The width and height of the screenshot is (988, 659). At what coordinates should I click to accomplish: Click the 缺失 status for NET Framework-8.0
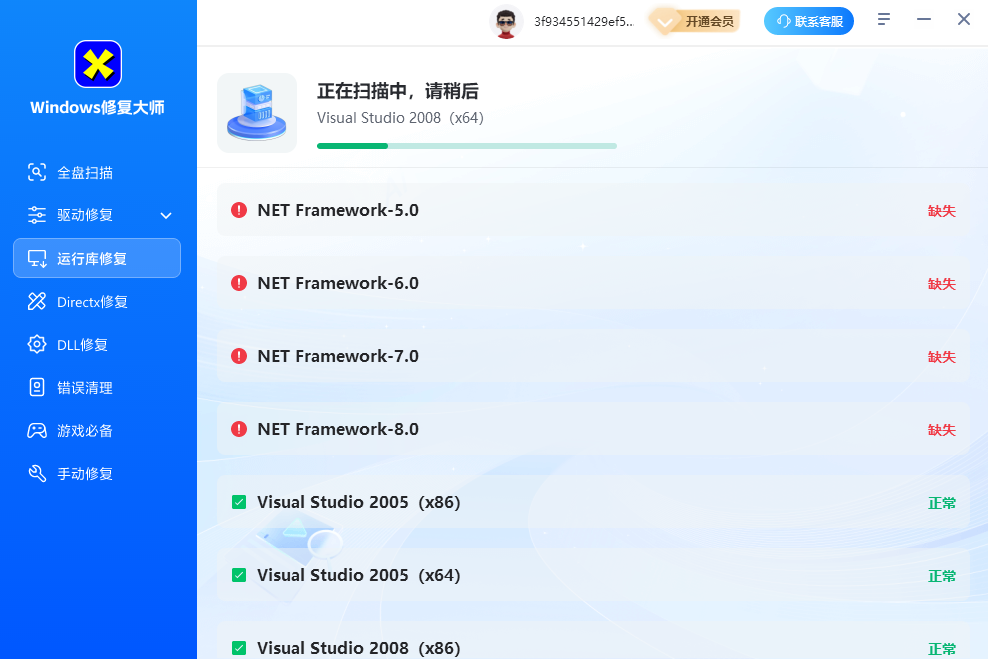[x=941, y=429]
